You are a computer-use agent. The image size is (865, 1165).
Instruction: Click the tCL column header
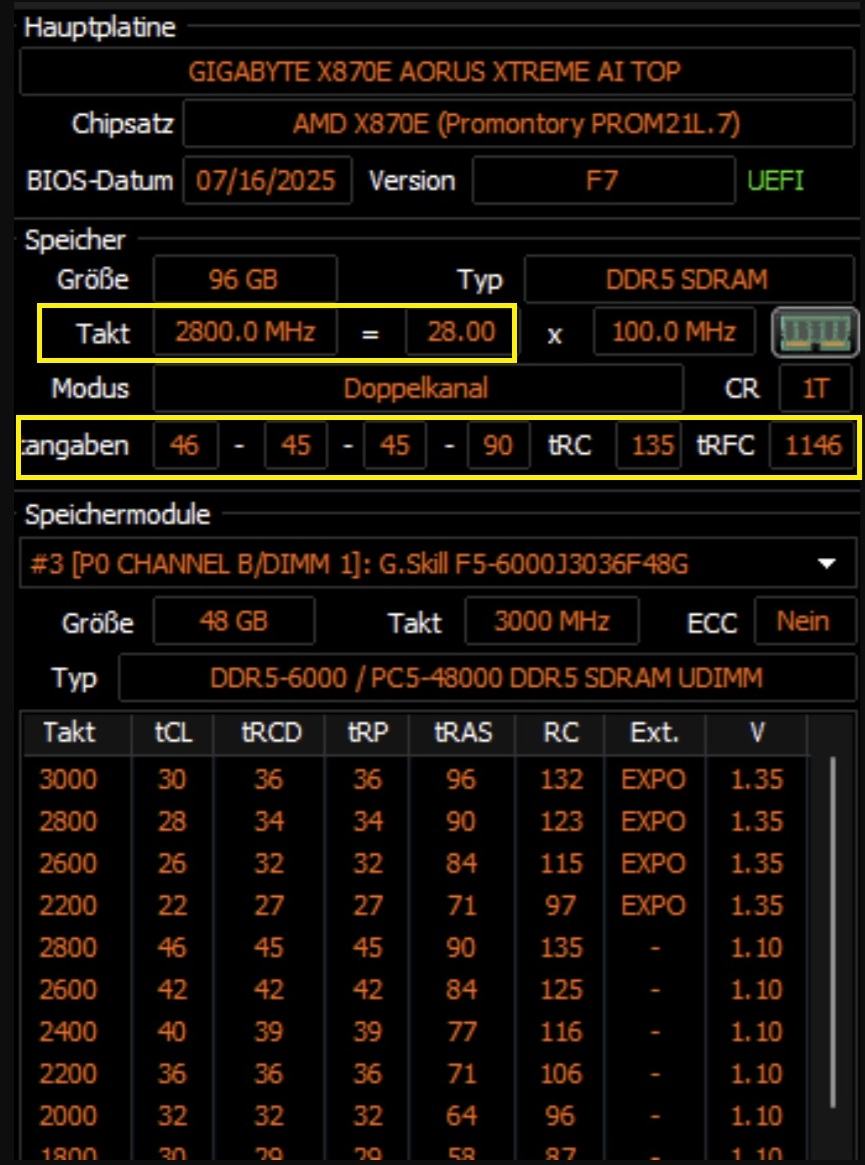pos(173,733)
